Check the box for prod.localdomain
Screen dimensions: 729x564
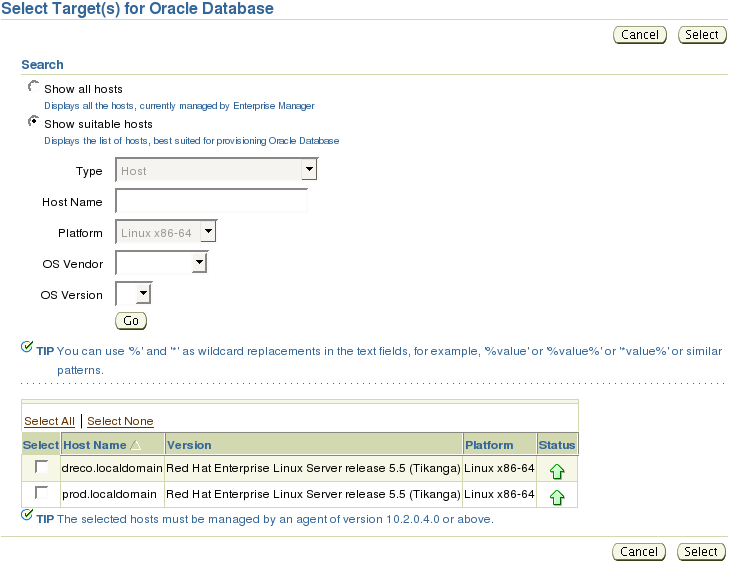click(41, 492)
